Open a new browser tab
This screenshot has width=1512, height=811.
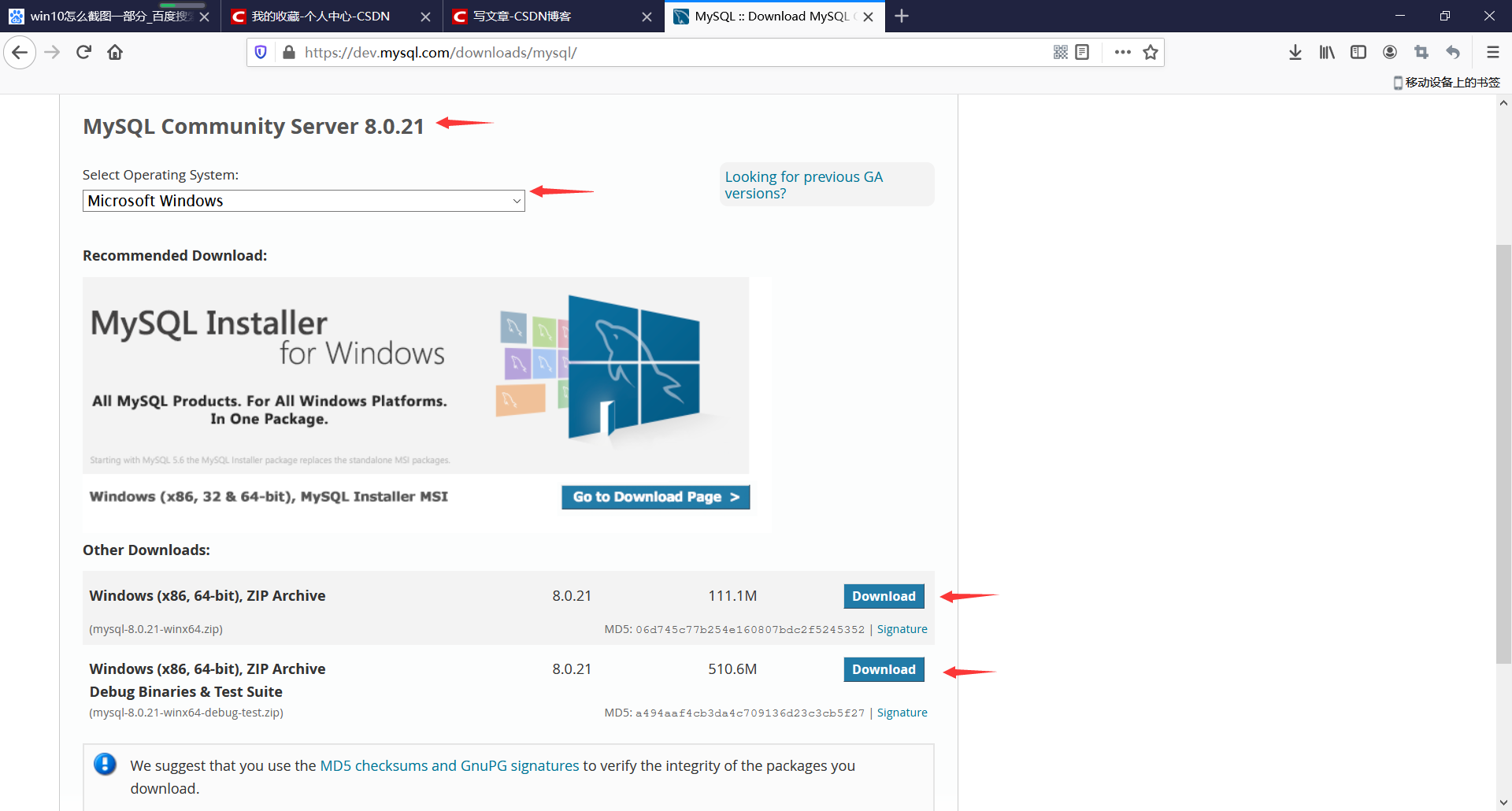[x=902, y=16]
